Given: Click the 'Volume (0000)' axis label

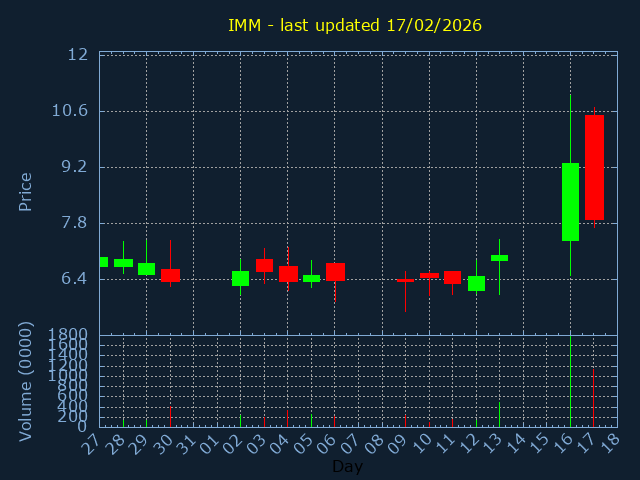Looking at the screenshot, I should point(26,381).
